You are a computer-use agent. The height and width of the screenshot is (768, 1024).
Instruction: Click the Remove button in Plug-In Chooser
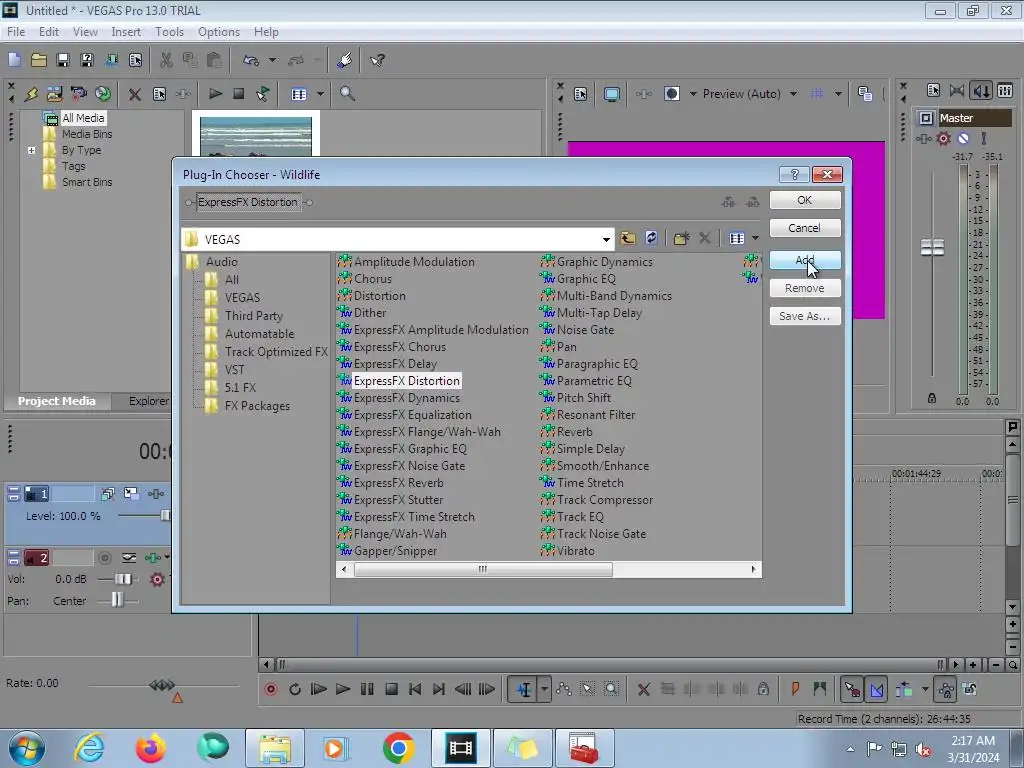(x=805, y=288)
